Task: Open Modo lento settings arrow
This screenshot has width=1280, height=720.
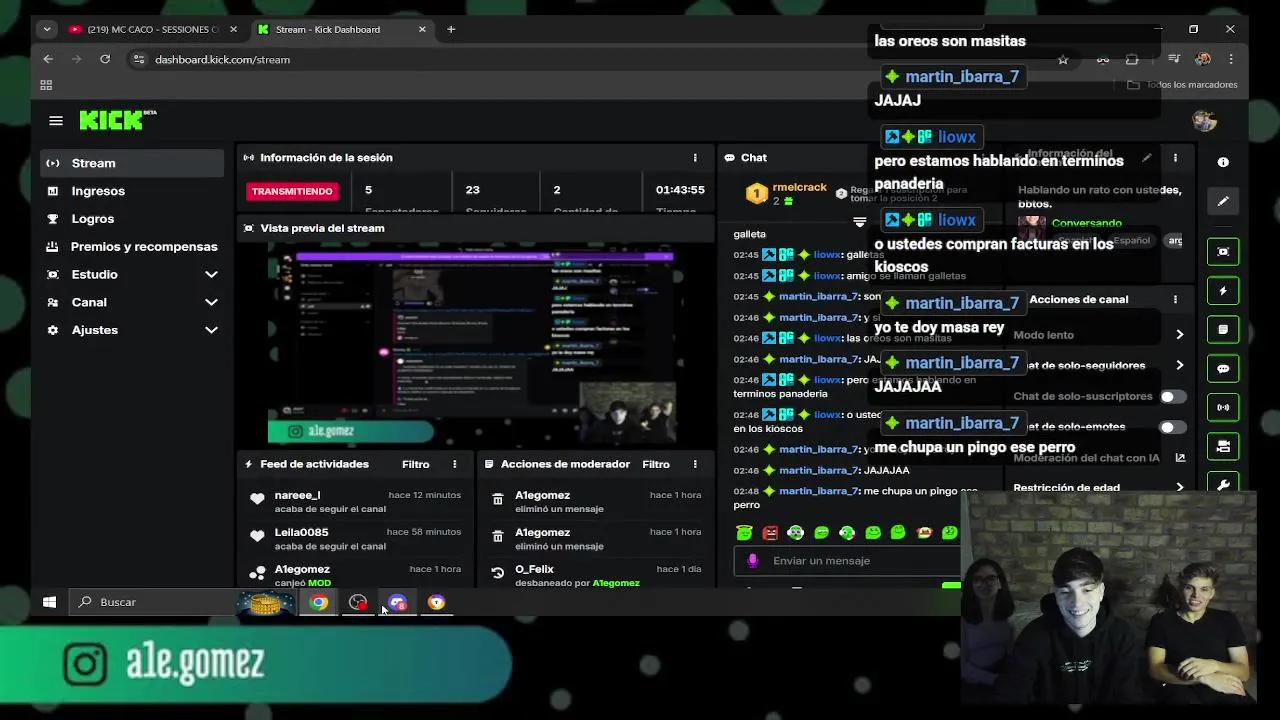Action: pos(1179,335)
